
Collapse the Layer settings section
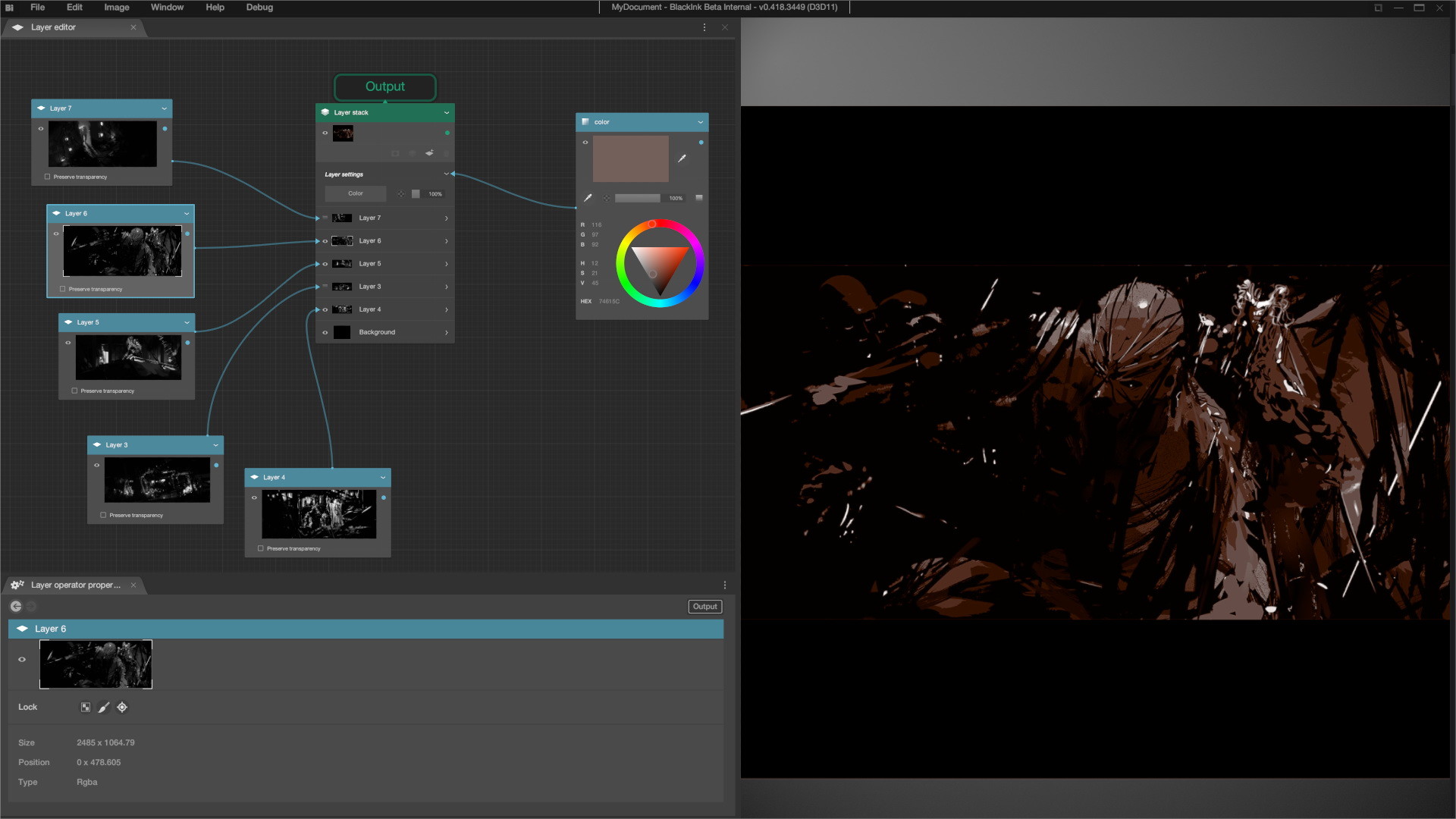click(x=446, y=174)
